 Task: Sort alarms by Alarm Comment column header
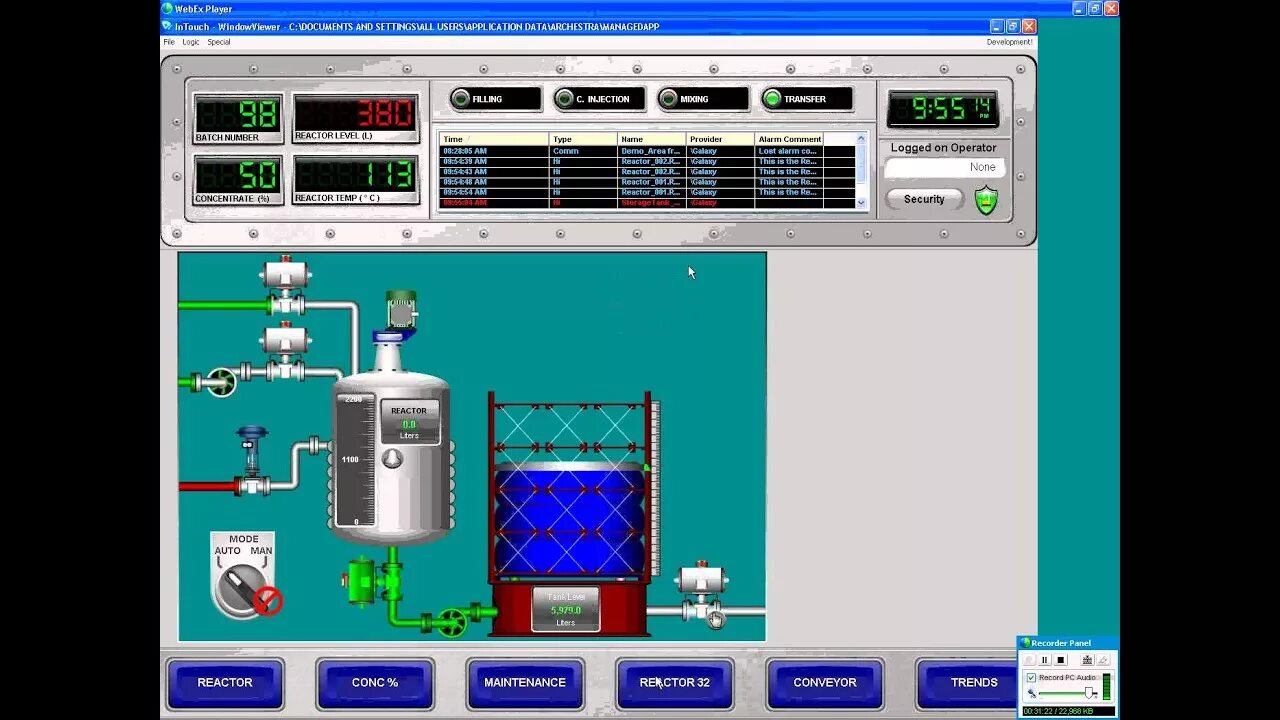[789, 139]
